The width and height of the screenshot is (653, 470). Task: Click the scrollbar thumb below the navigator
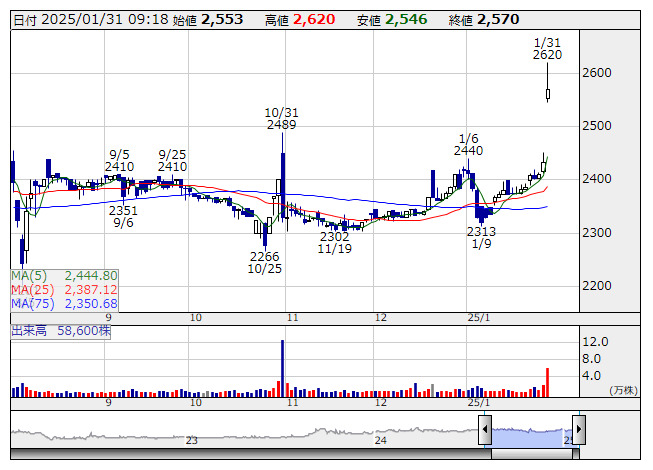click(534, 454)
